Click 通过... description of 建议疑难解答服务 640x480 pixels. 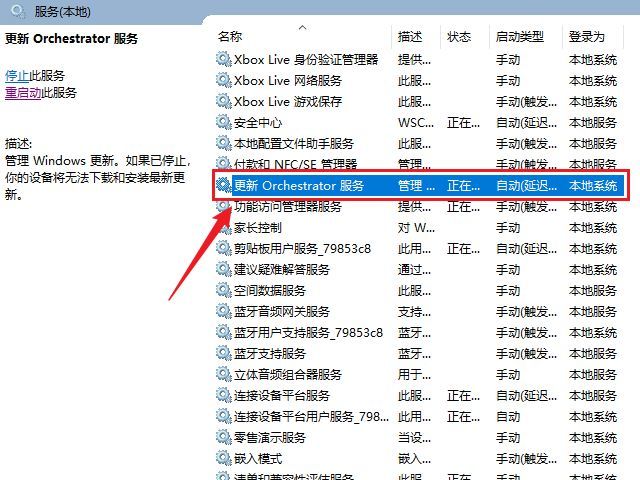tap(414, 269)
